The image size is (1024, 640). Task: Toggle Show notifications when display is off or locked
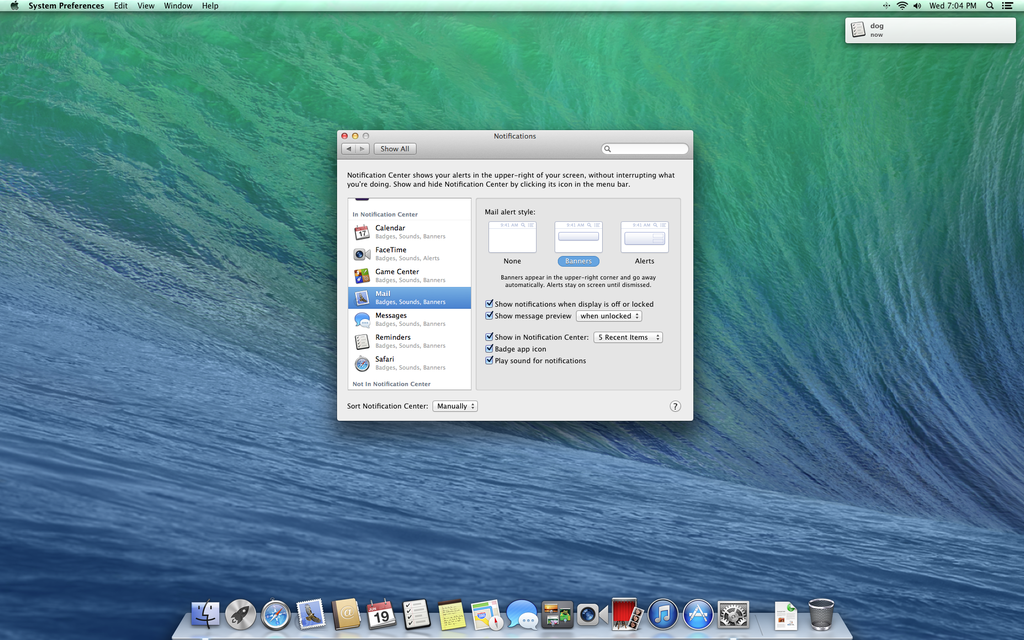(489, 304)
